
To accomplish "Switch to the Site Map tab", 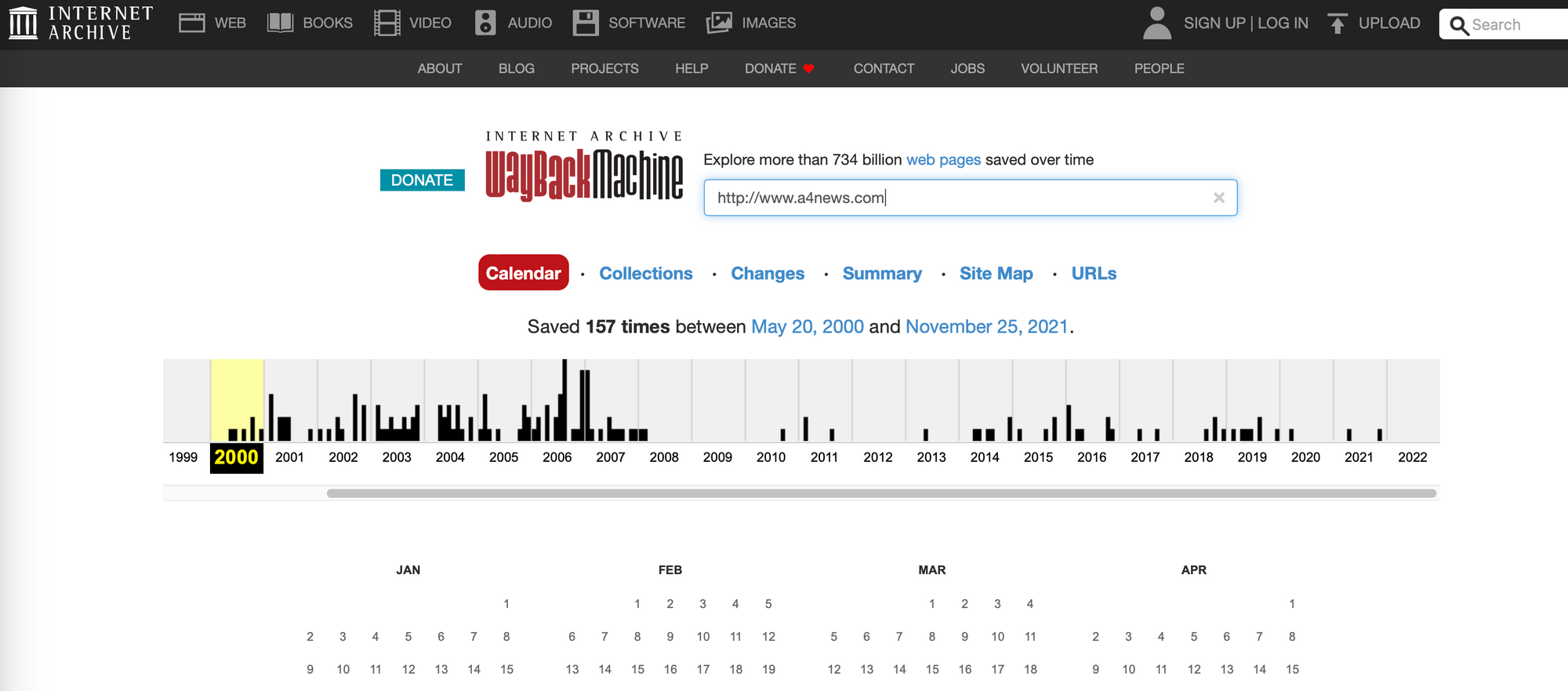I will click(996, 274).
